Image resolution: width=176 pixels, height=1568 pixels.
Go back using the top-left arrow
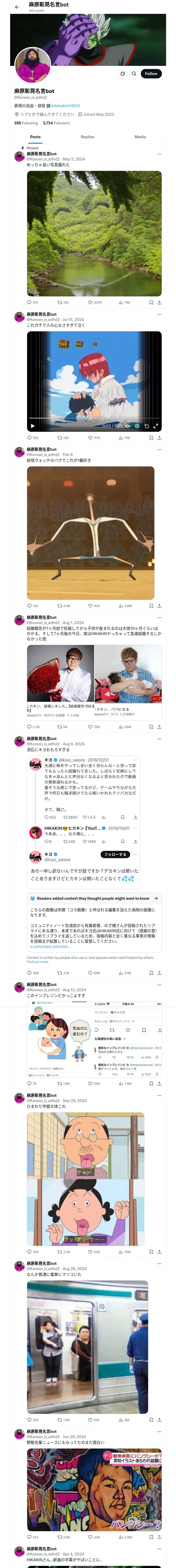[17, 7]
